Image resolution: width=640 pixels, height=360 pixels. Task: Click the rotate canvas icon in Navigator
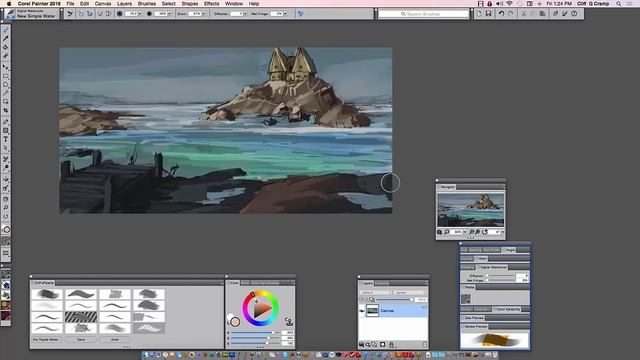(484, 232)
